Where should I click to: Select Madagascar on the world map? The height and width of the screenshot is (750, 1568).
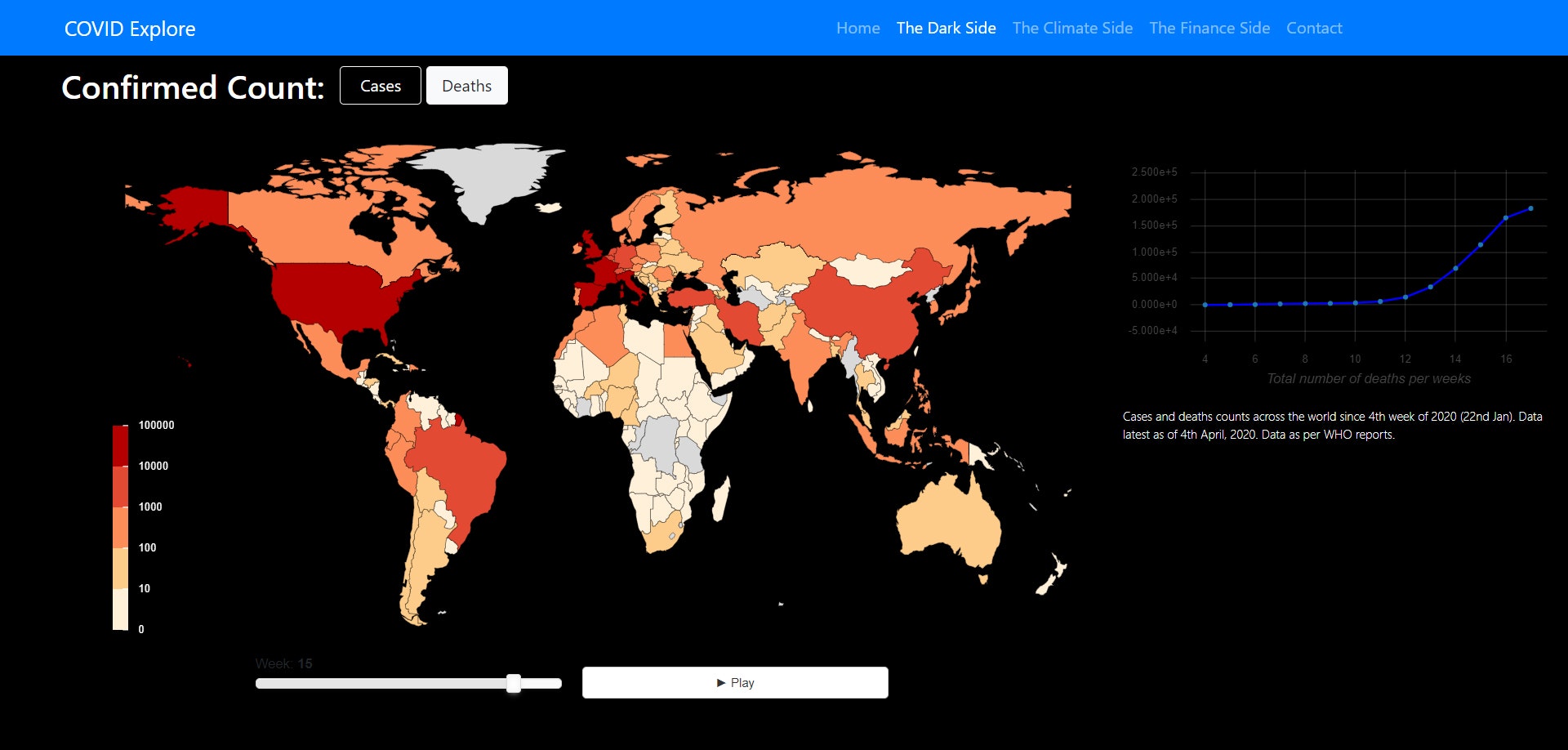[720, 500]
